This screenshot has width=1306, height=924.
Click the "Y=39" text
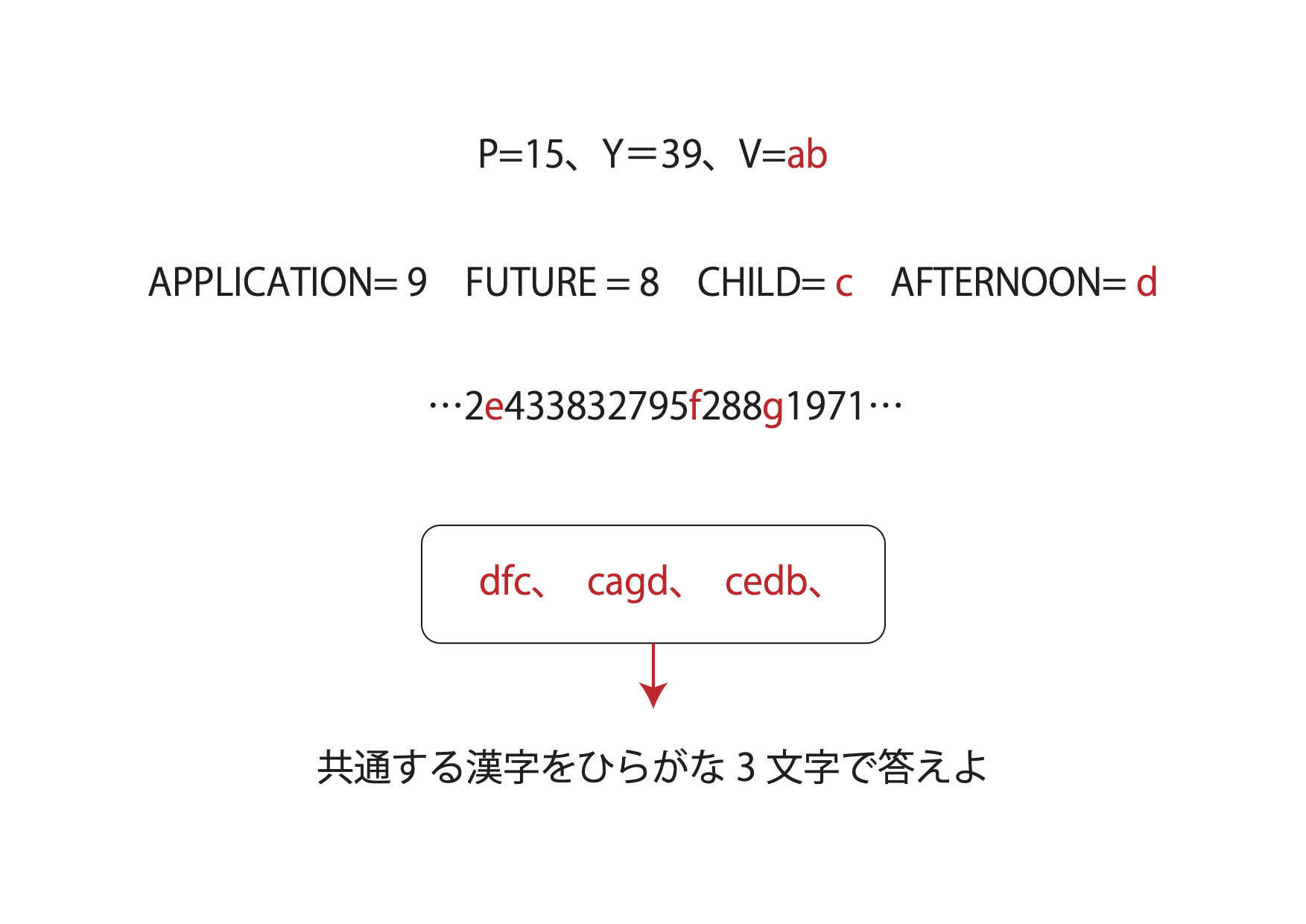pos(653,155)
